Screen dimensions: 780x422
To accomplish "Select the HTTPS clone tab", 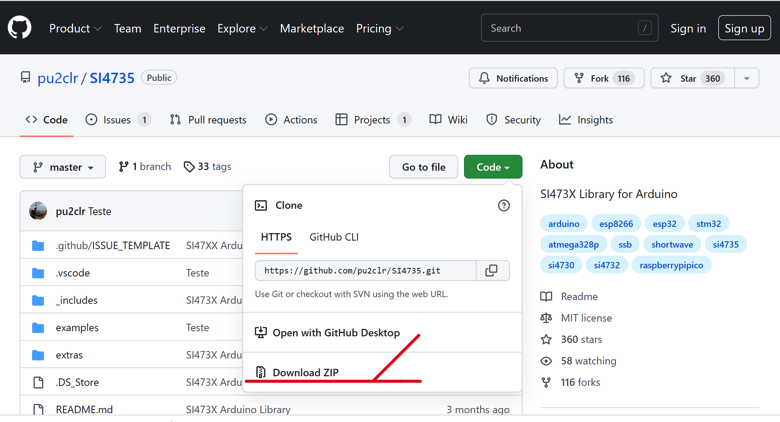I will pos(276,237).
